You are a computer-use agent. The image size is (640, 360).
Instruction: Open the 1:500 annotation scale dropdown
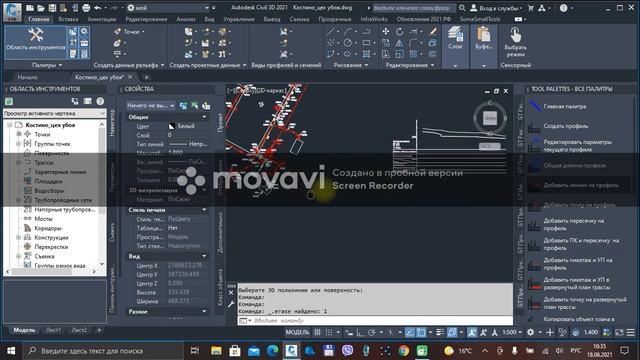coord(512,332)
